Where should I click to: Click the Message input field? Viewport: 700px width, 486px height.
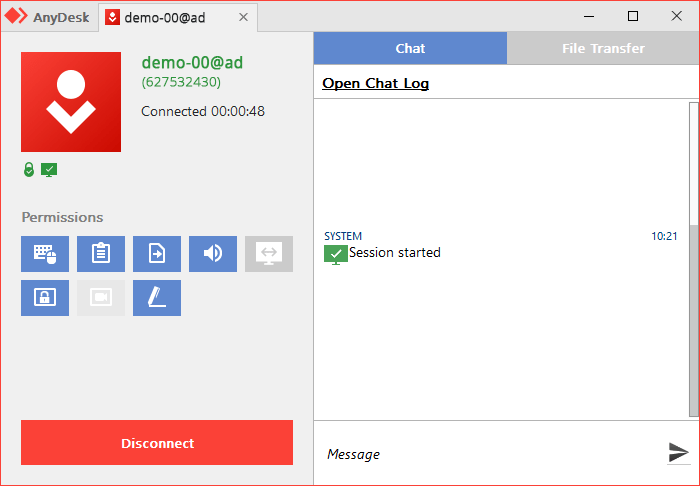coord(491,454)
